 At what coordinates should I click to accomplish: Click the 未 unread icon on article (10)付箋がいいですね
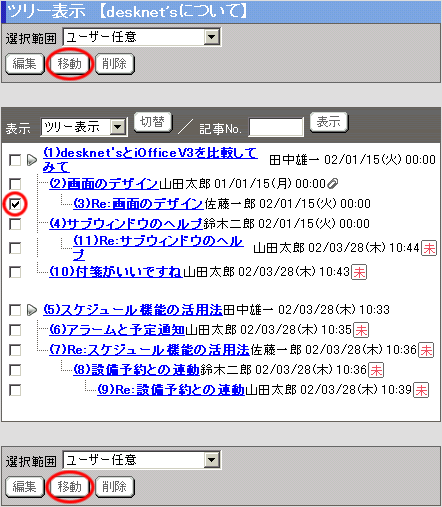[359, 272]
